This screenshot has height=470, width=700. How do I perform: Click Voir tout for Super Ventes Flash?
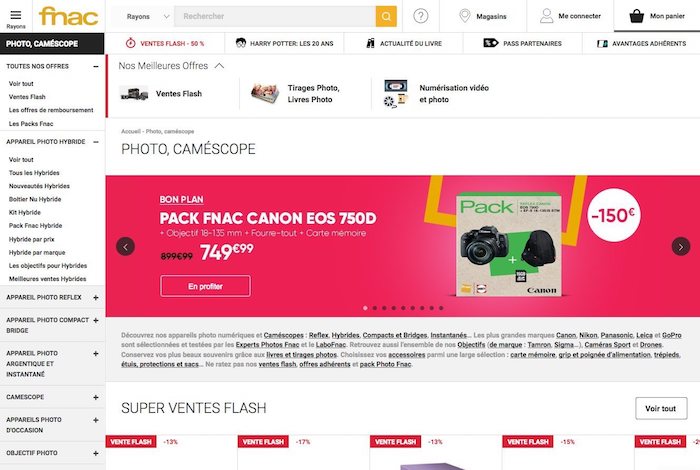(x=661, y=408)
